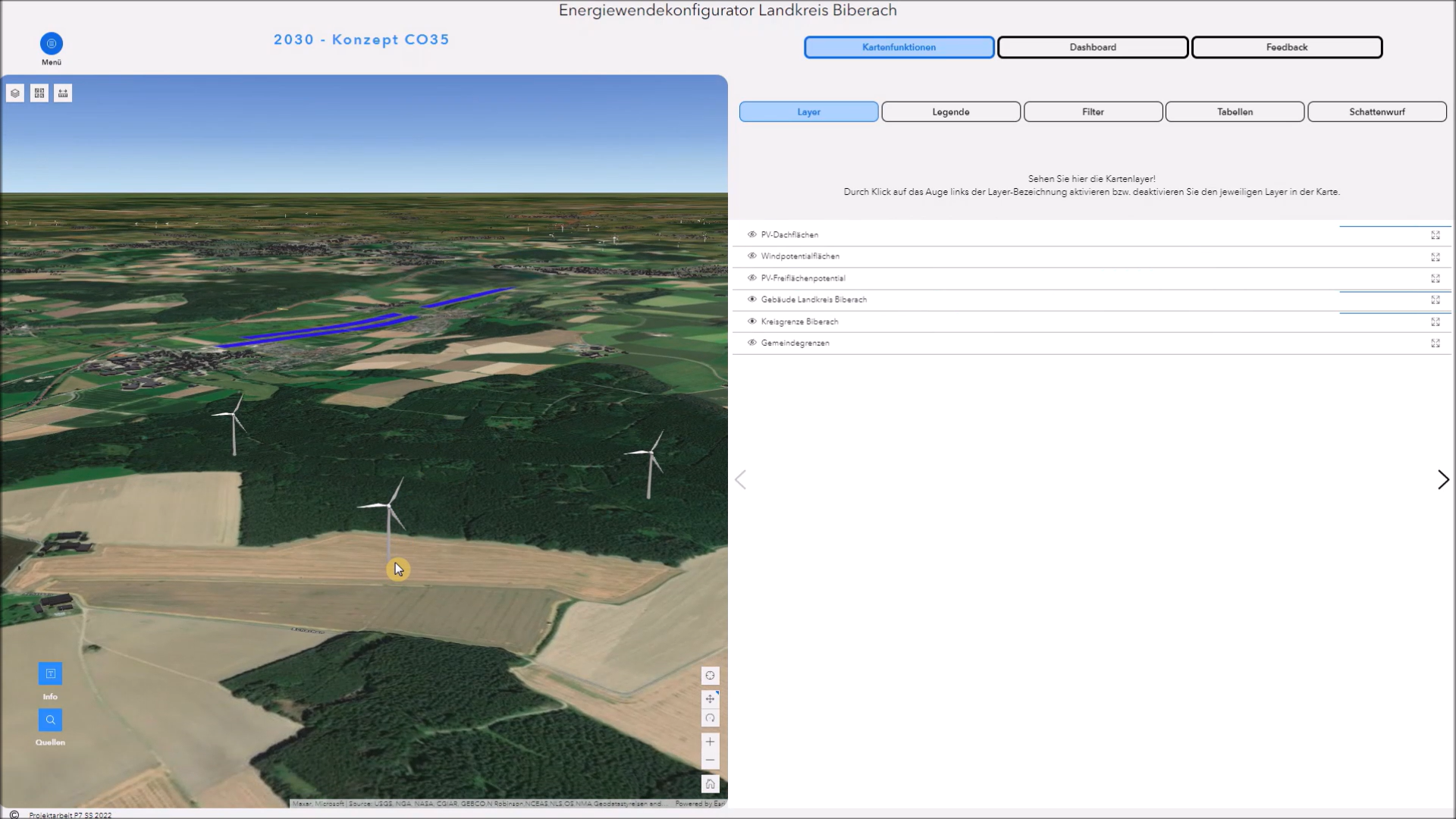Switch to the Legende tab
Viewport: 1456px width, 819px height.
click(950, 111)
